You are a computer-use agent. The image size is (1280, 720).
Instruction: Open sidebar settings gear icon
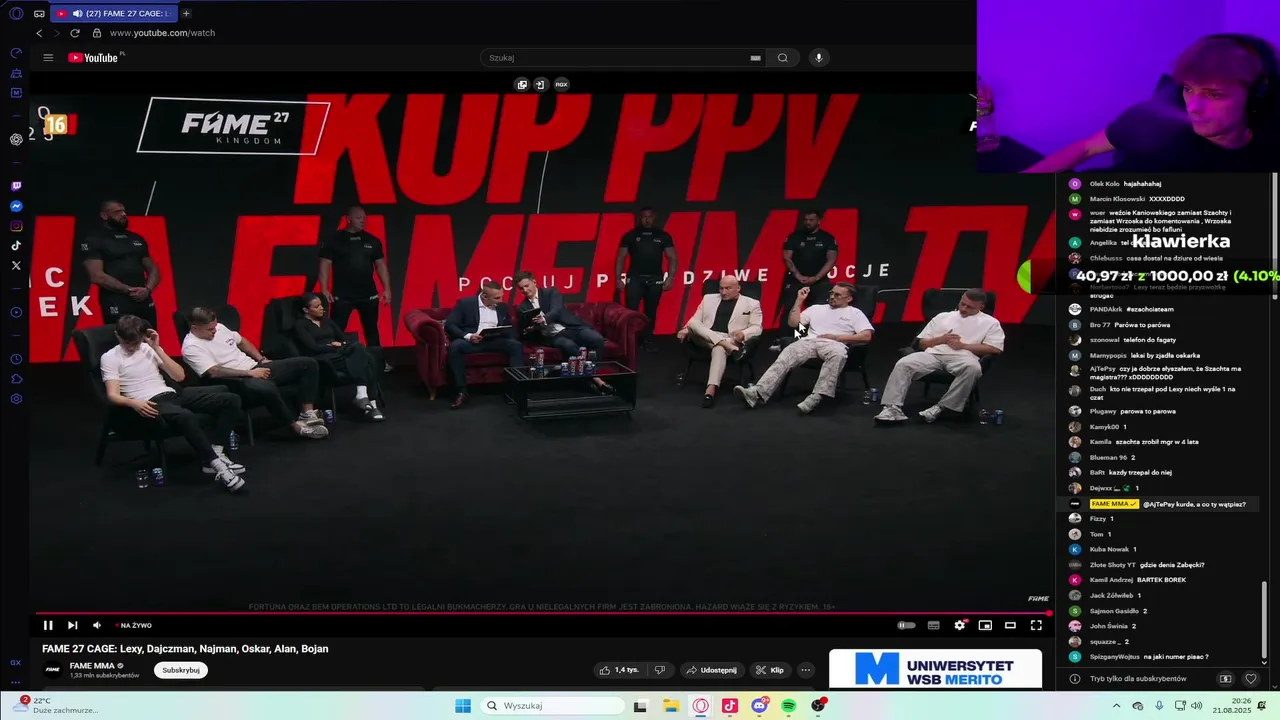[16, 399]
